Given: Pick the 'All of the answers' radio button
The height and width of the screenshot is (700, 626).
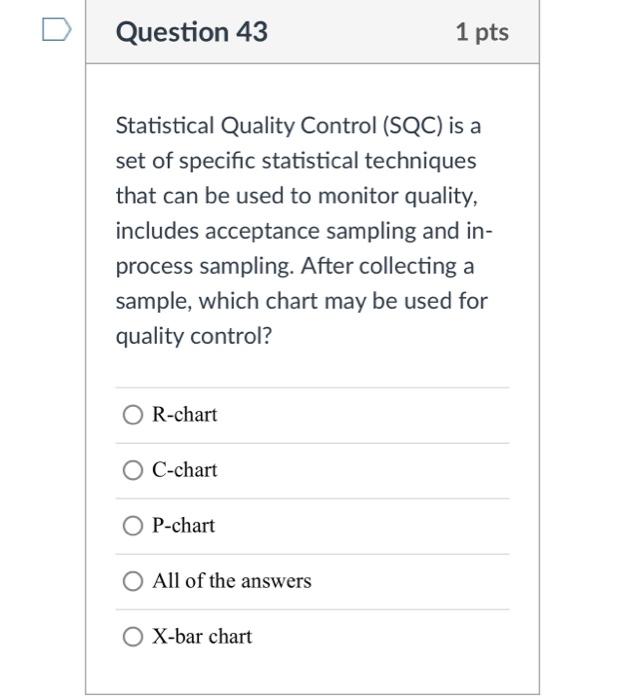Looking at the screenshot, I should click(133, 581).
